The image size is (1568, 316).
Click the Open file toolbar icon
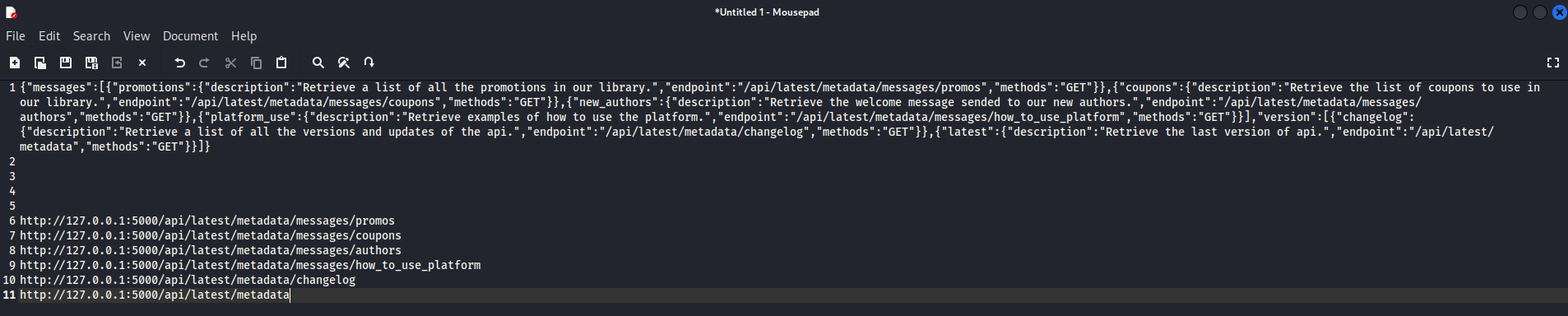click(x=40, y=63)
